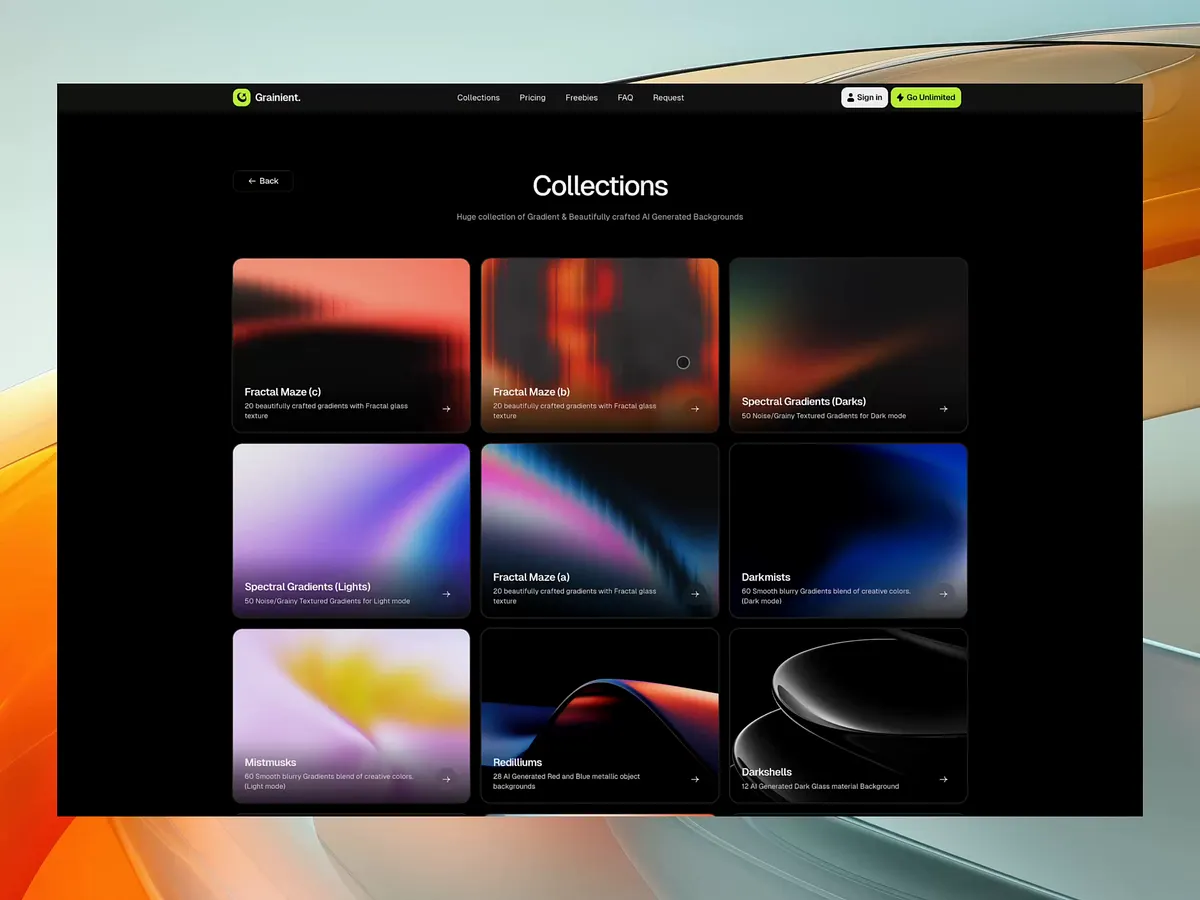Click the person icon in Sign in button
The height and width of the screenshot is (900, 1200).
tap(851, 97)
